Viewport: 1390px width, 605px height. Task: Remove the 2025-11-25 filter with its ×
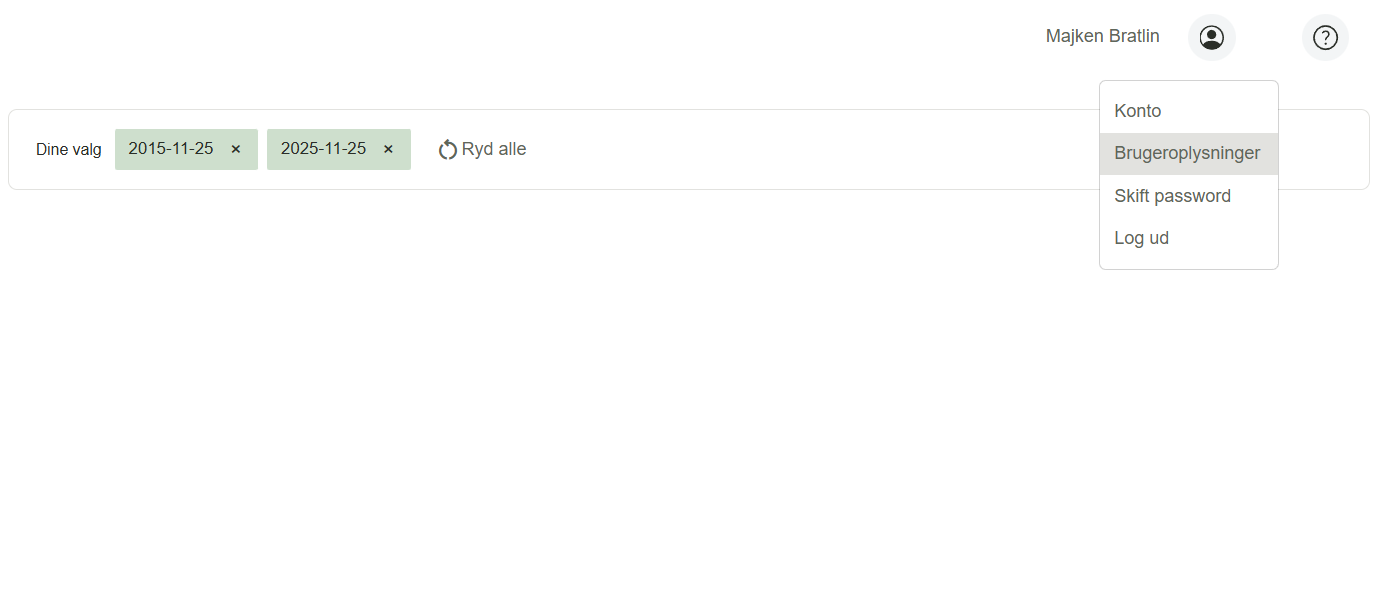(x=388, y=149)
